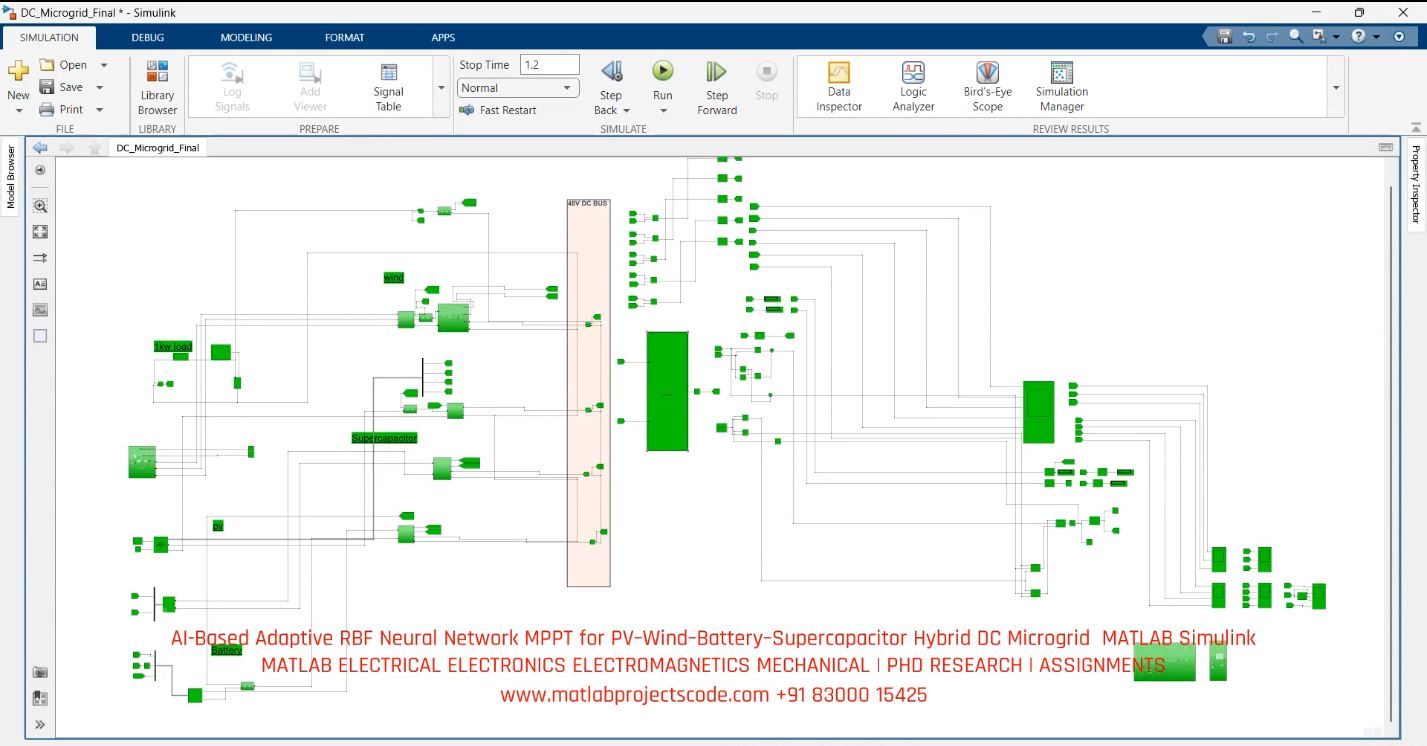
Task: Launch the Logic Analyzer
Action: tap(913, 88)
